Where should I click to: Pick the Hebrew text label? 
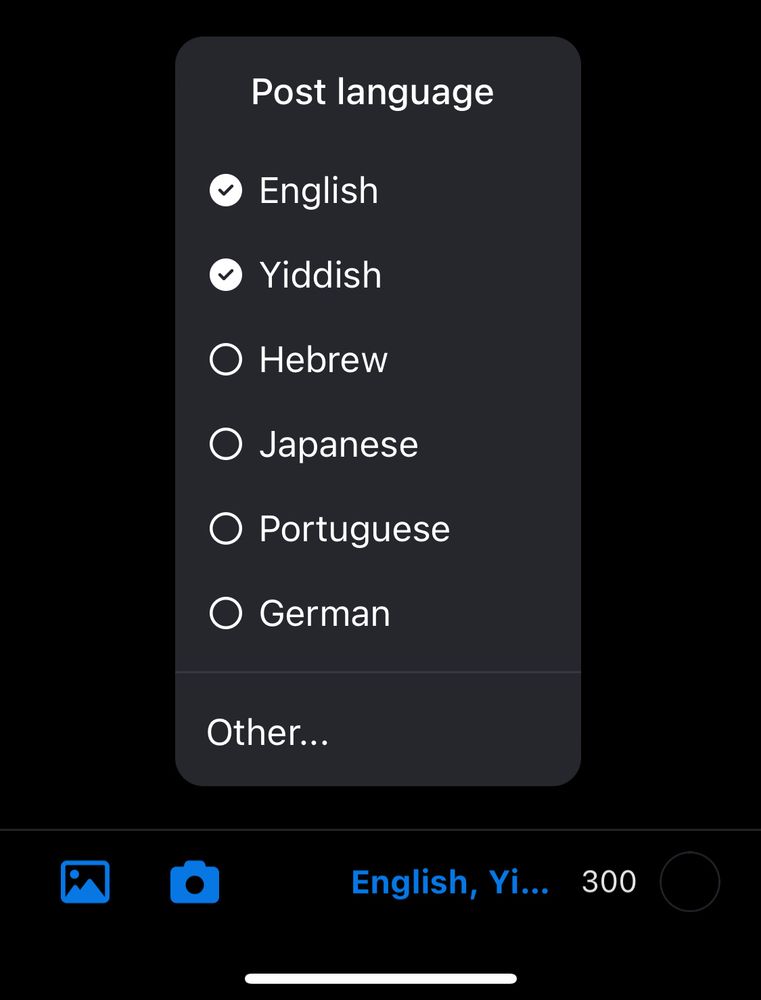(x=323, y=360)
